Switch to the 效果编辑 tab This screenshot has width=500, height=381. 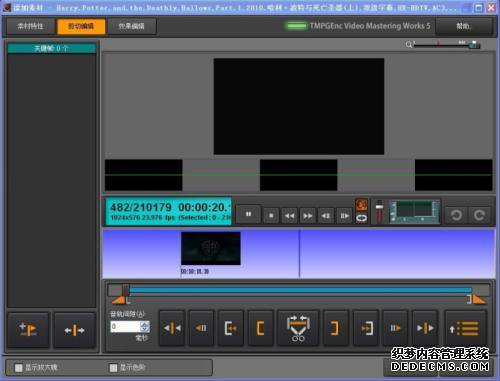pyautogui.click(x=132, y=26)
